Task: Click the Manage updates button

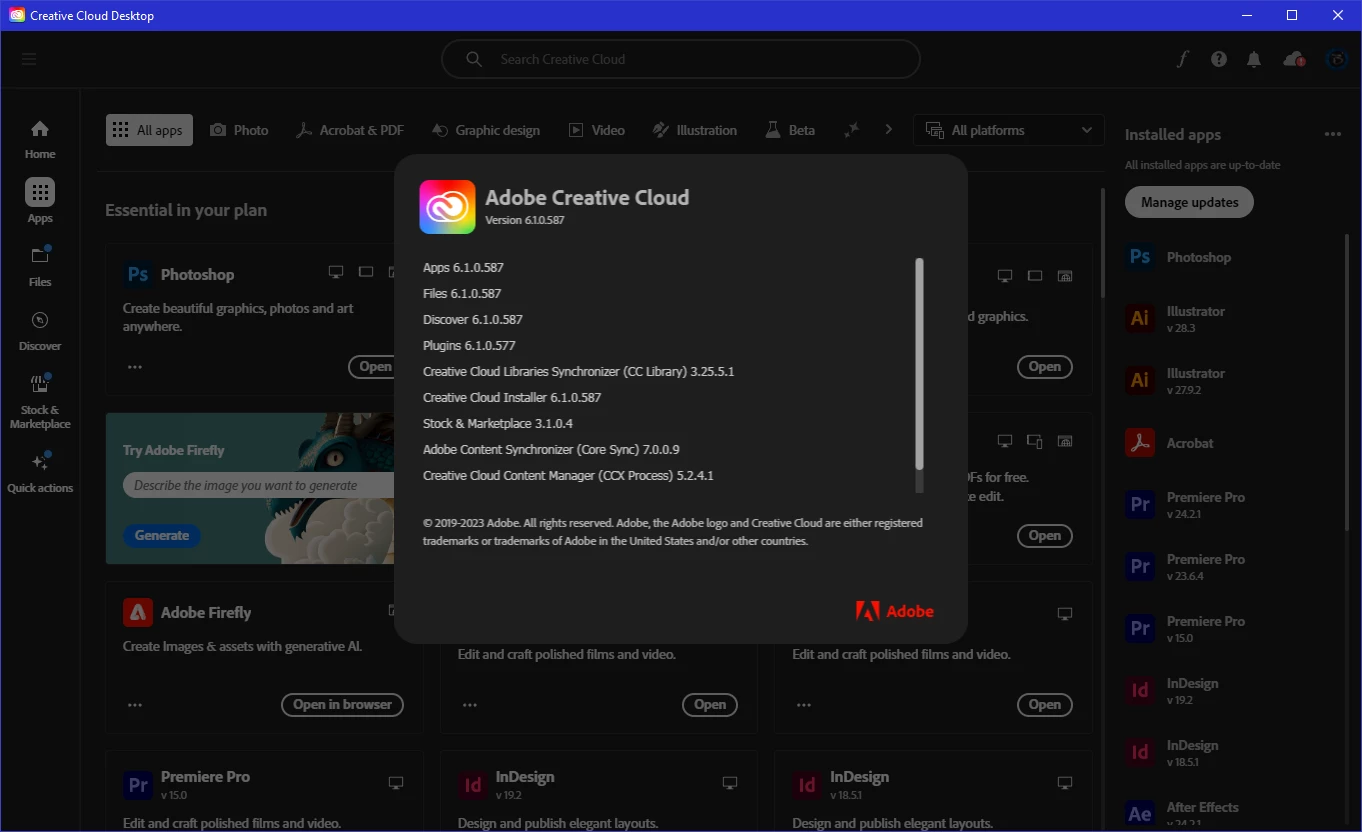Action: [1189, 202]
